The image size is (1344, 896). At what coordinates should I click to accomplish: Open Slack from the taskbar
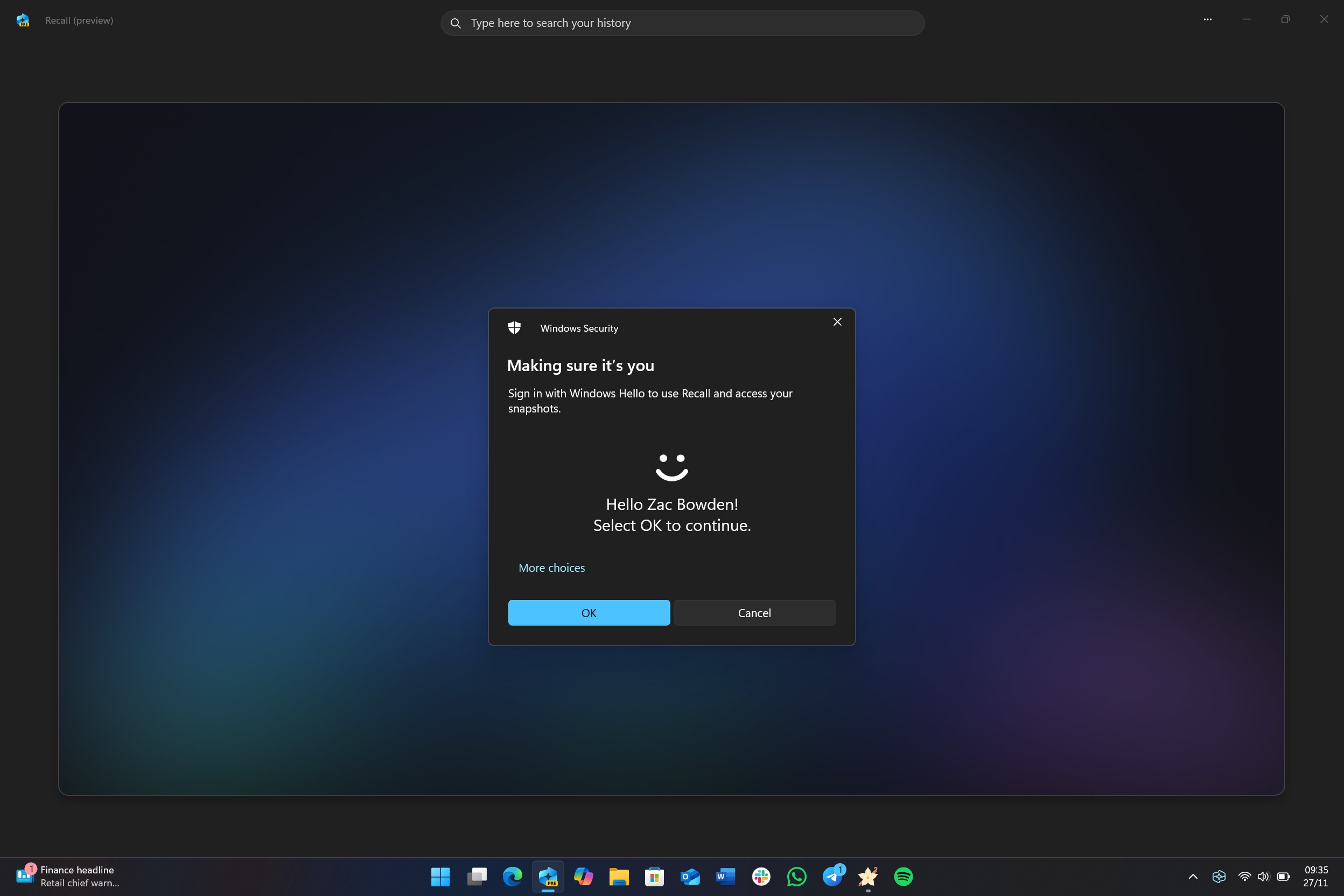[x=761, y=876]
